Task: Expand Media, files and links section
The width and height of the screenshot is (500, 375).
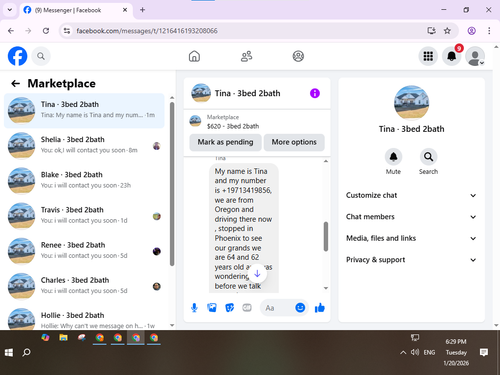Action: pos(411,238)
